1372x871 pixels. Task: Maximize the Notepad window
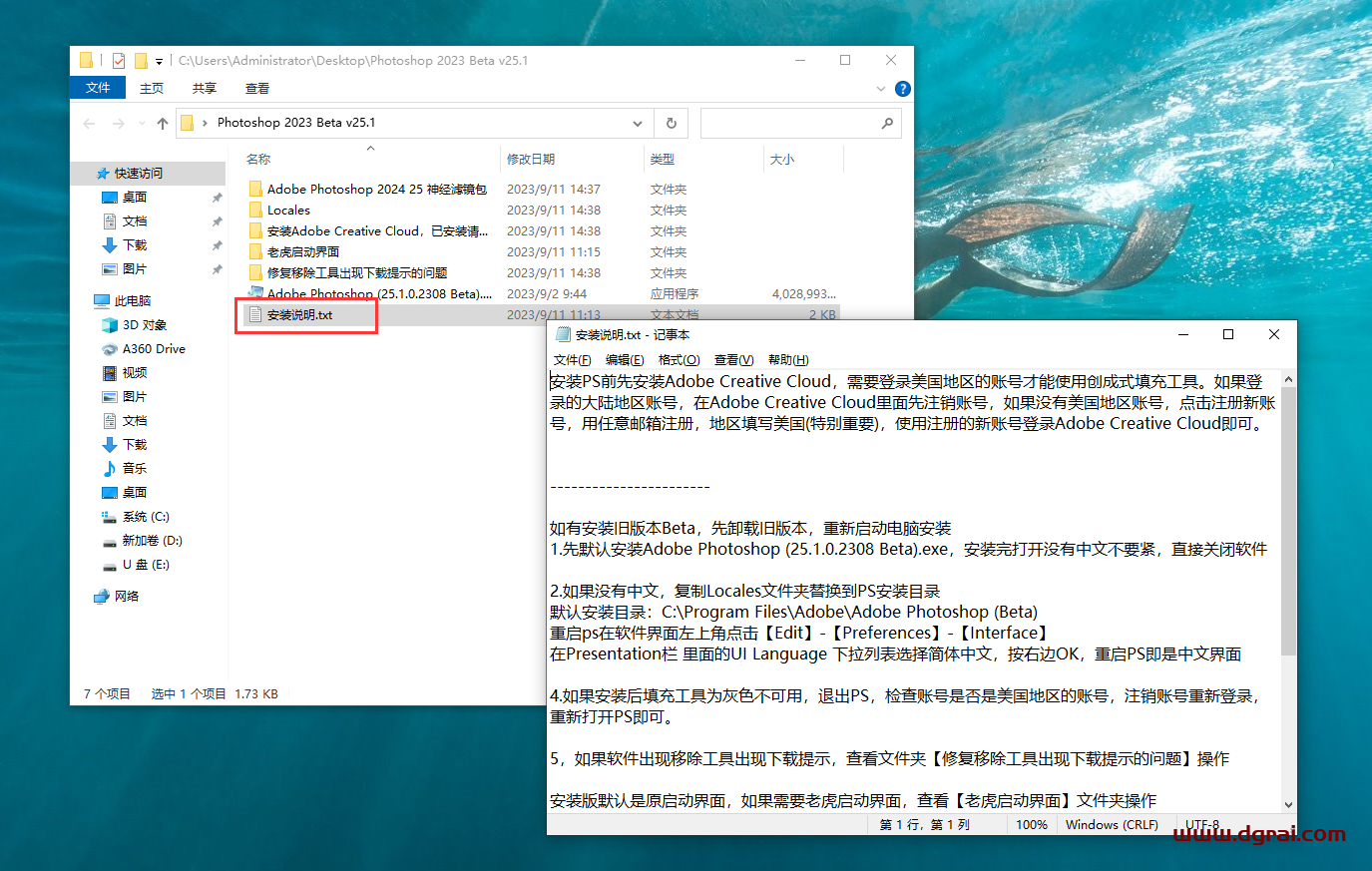(1228, 334)
